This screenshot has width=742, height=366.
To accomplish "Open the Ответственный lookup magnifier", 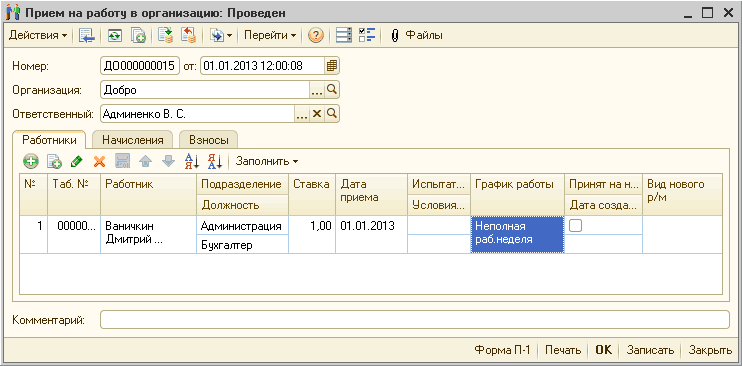I will 332,114.
